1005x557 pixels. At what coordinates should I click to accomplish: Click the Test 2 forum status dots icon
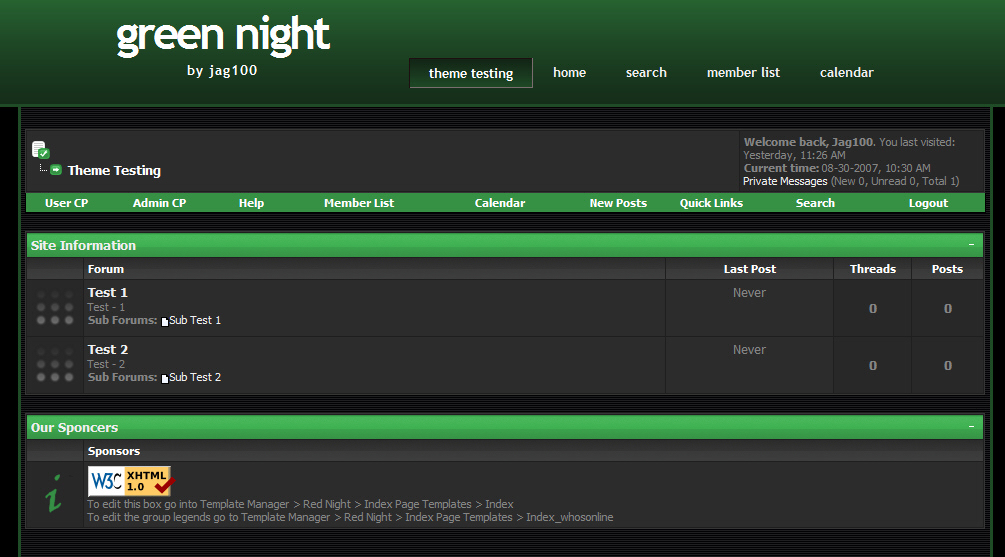(54, 365)
